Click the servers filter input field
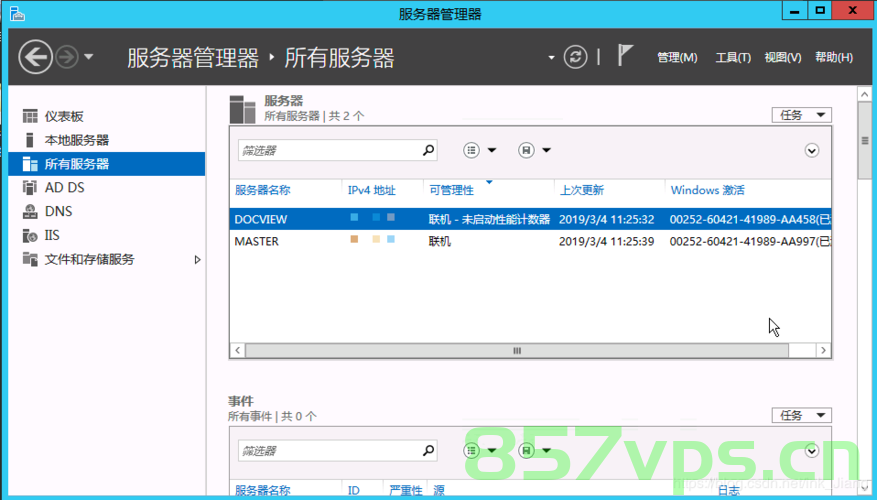877x500 pixels. 330,150
